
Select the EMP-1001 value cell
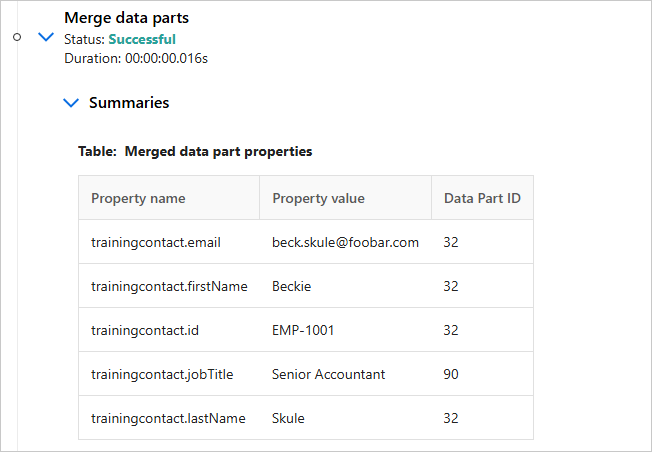[346, 330]
